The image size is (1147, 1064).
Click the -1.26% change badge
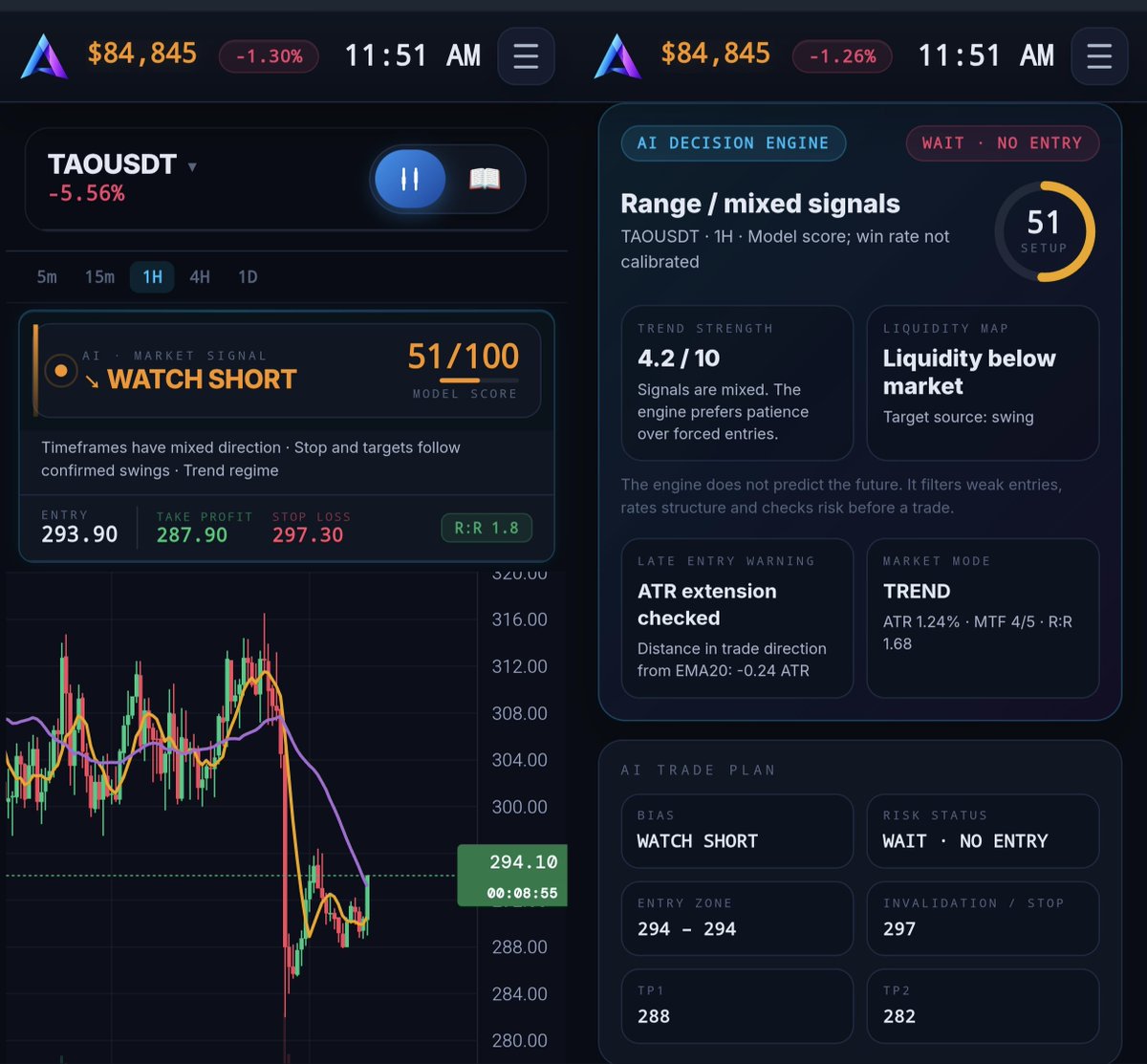[x=842, y=56]
